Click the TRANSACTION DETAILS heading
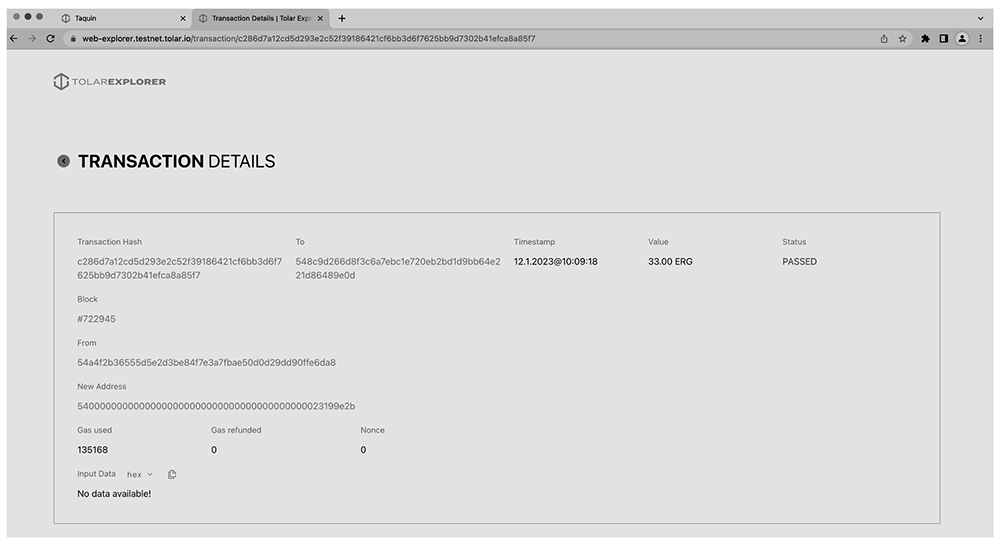Screen dimensions: 1000x546 point(177,161)
